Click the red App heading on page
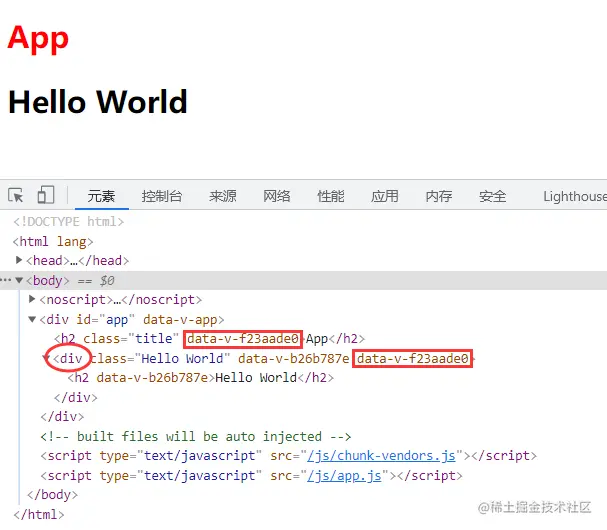Screen dimensions: 607x530 click(38, 39)
